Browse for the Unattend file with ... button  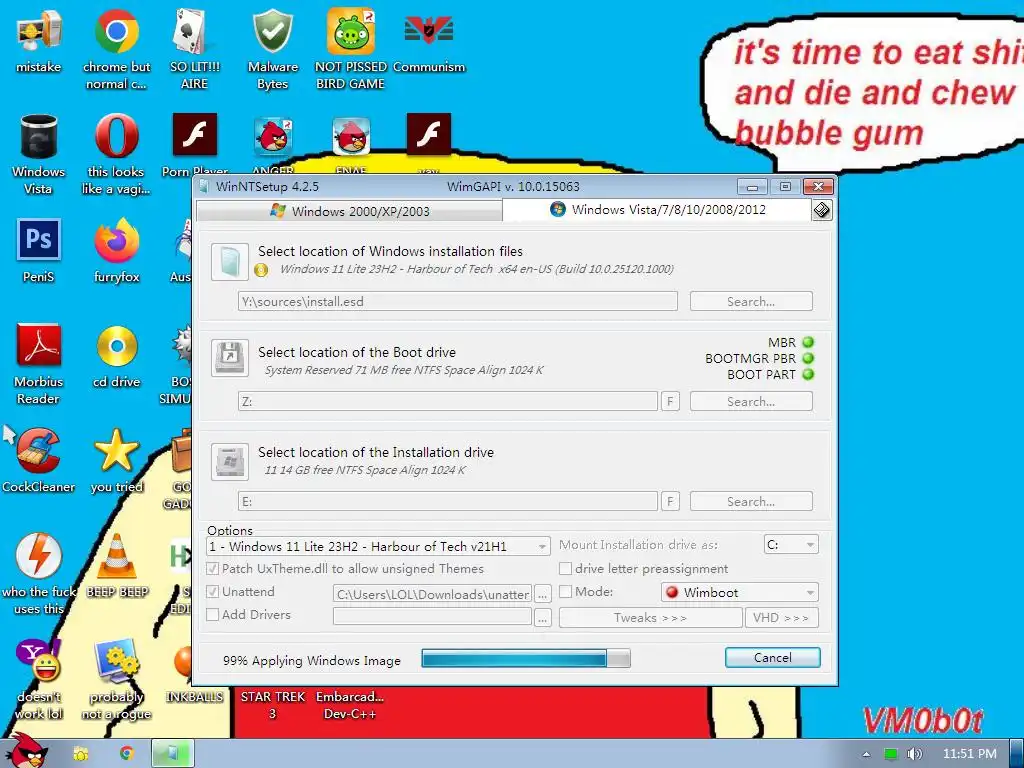[543, 594]
